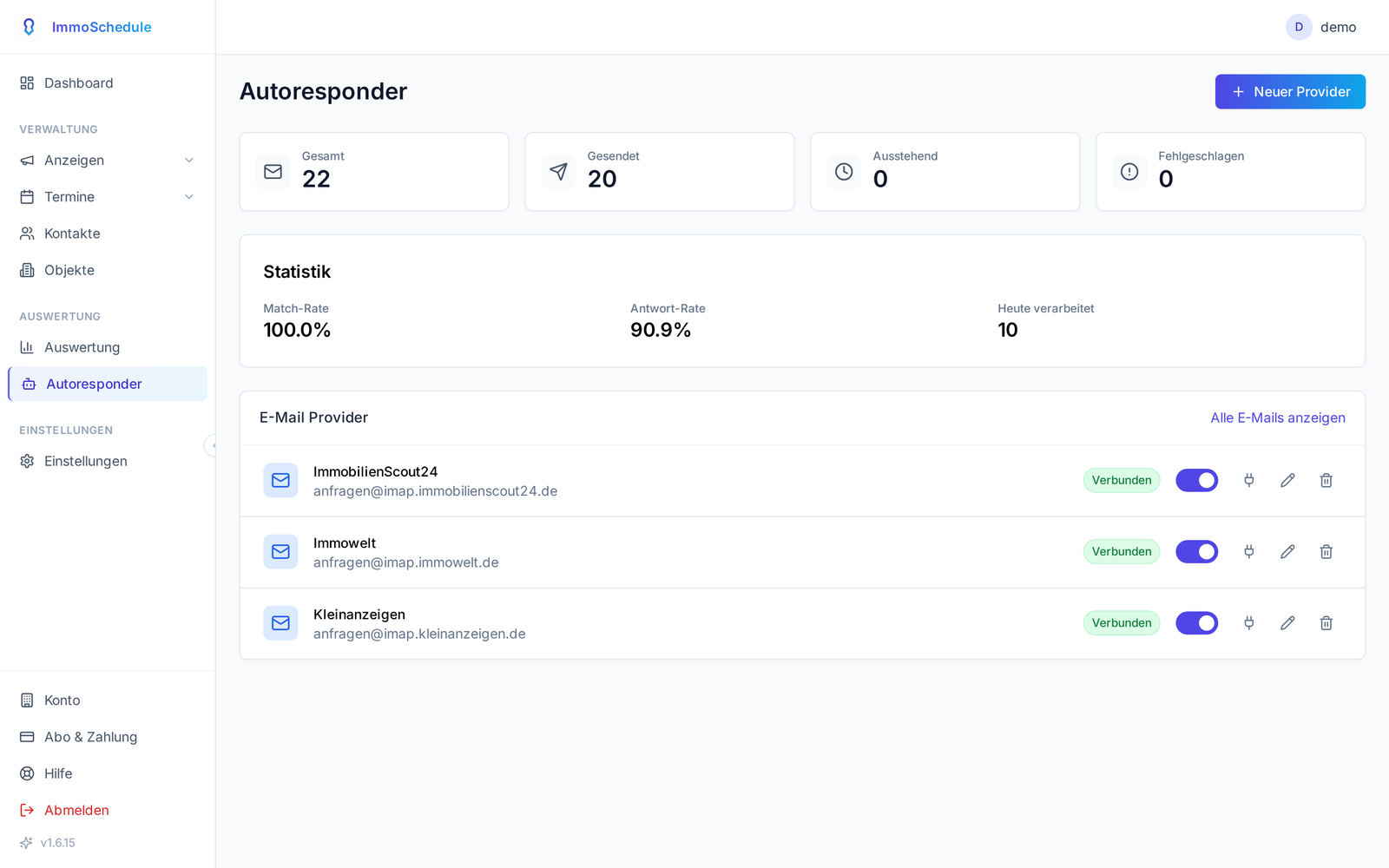Edit ImmobilienScout24 provider with pencil icon

pyautogui.click(x=1287, y=480)
